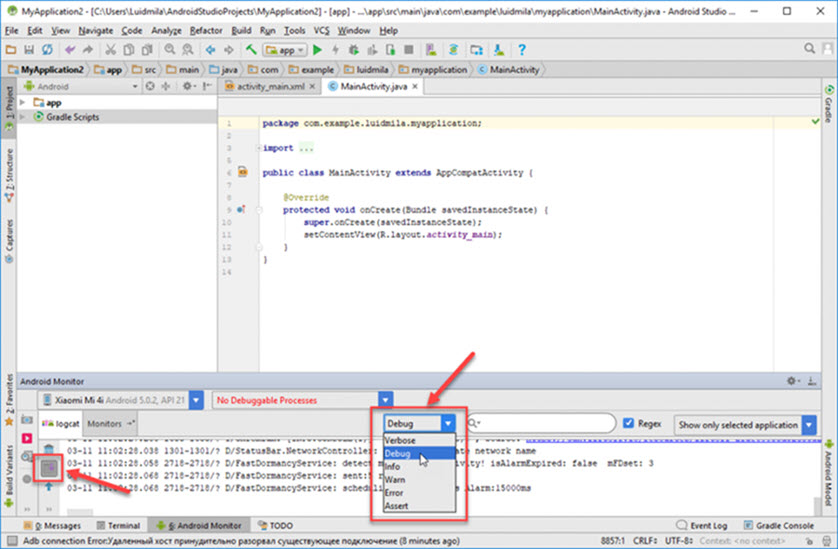Viewport: 838px width, 549px height.
Task: Open a project with the folder toolbar icon
Action: point(11,50)
